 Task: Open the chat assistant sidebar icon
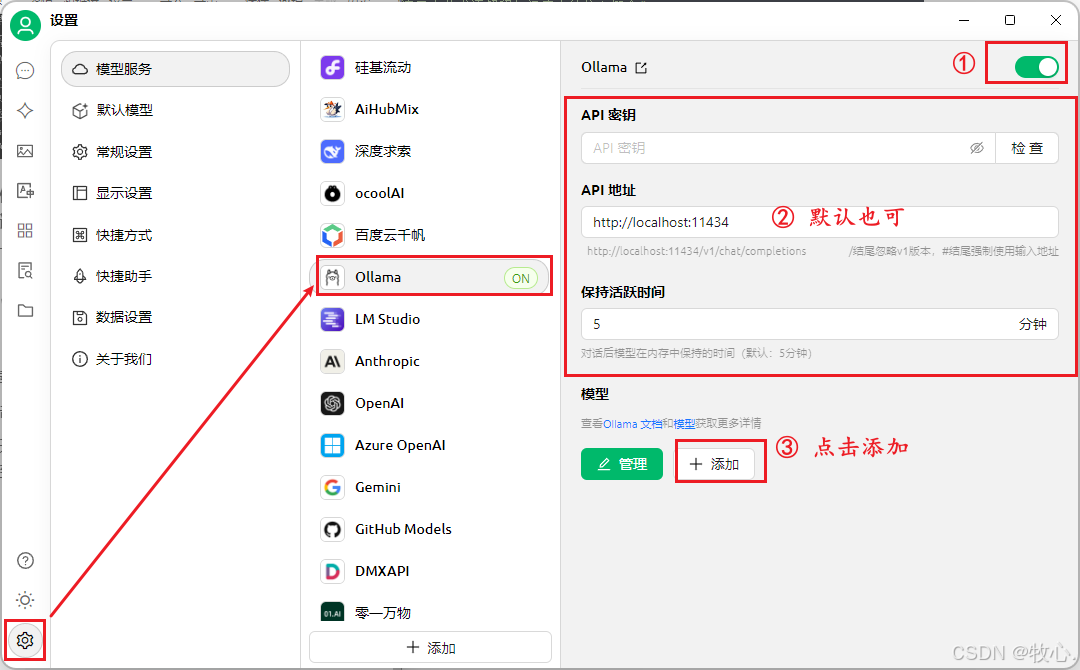25,70
